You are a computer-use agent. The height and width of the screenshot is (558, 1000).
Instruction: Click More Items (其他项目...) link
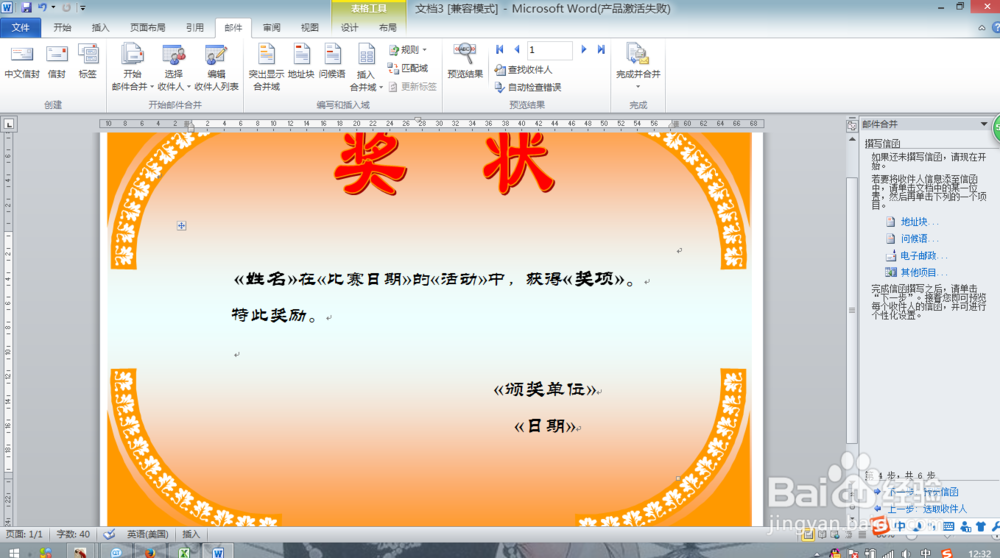923,272
